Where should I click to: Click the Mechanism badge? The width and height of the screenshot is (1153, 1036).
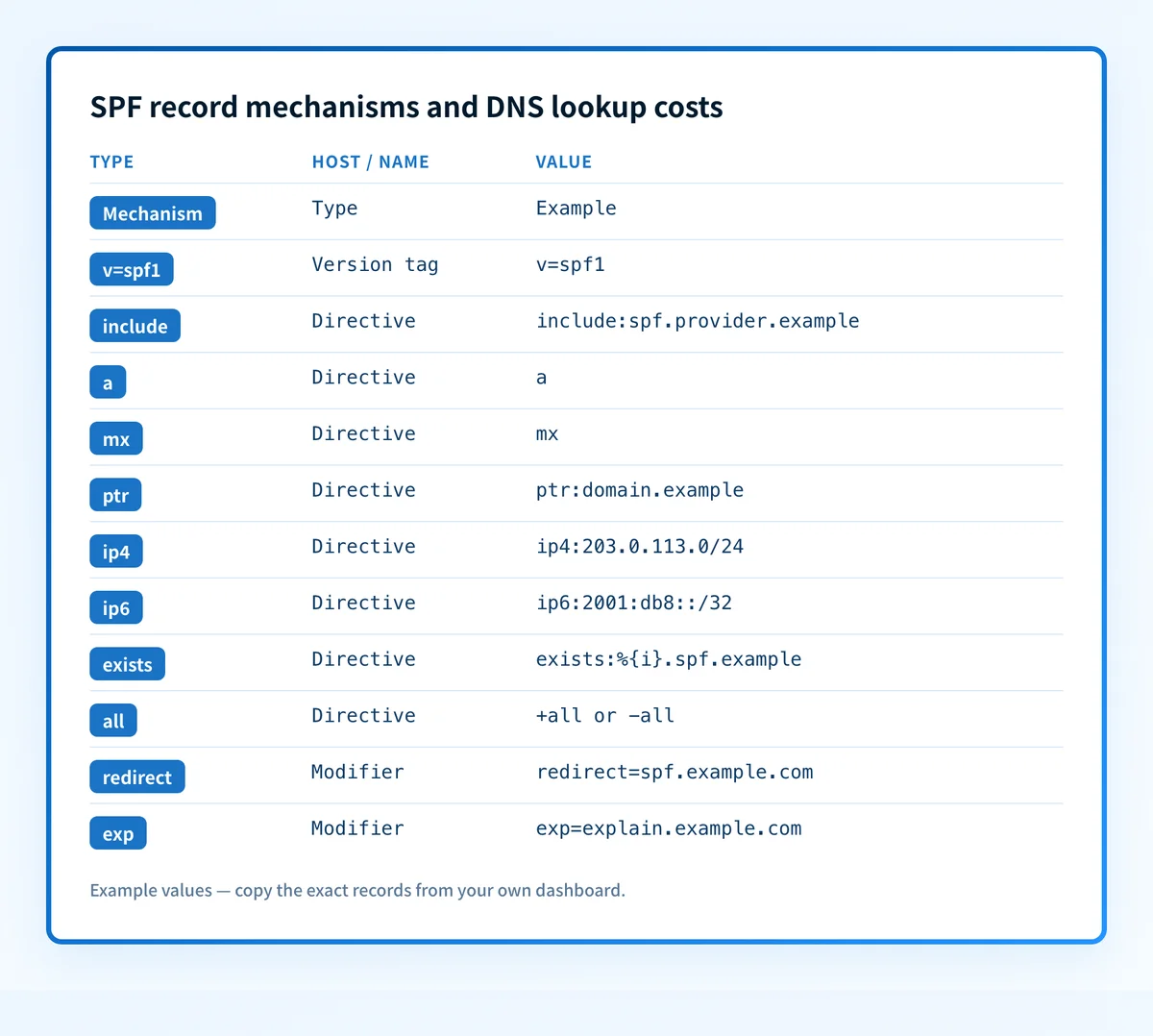click(153, 213)
